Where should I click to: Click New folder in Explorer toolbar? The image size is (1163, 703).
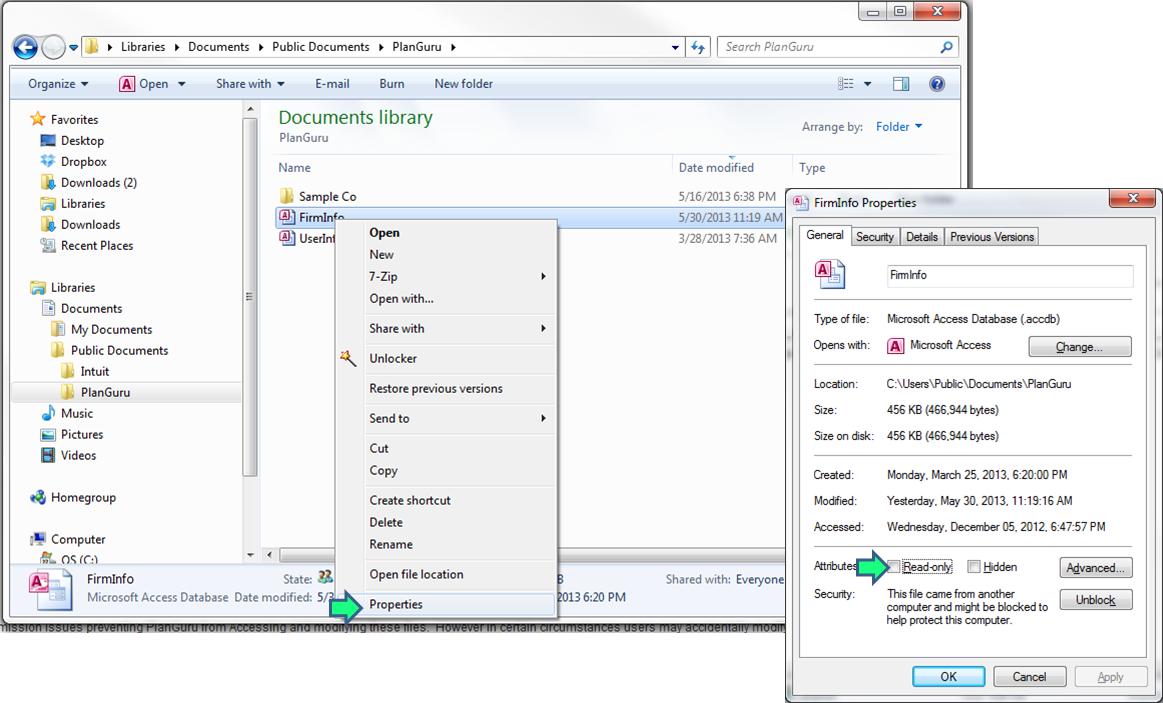pyautogui.click(x=464, y=84)
